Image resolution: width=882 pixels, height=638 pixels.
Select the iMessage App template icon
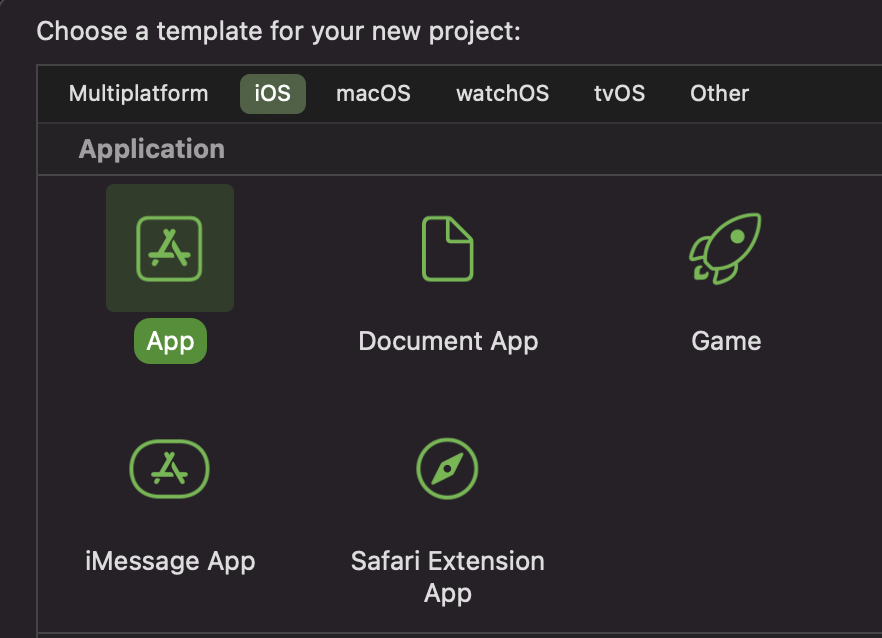(x=169, y=469)
